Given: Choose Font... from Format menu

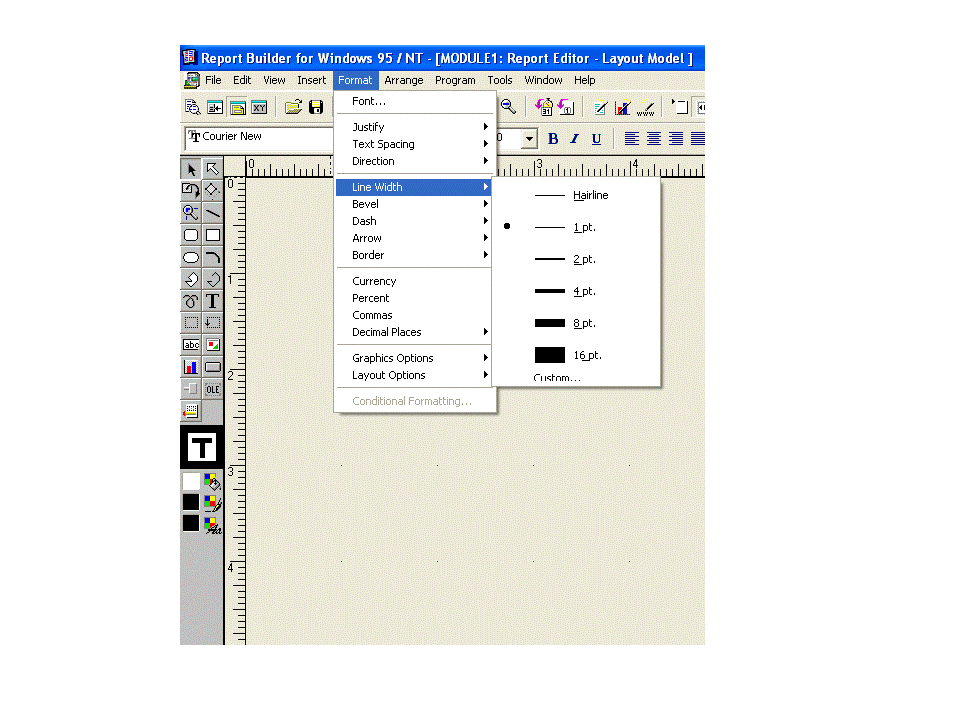Looking at the screenshot, I should tap(369, 101).
